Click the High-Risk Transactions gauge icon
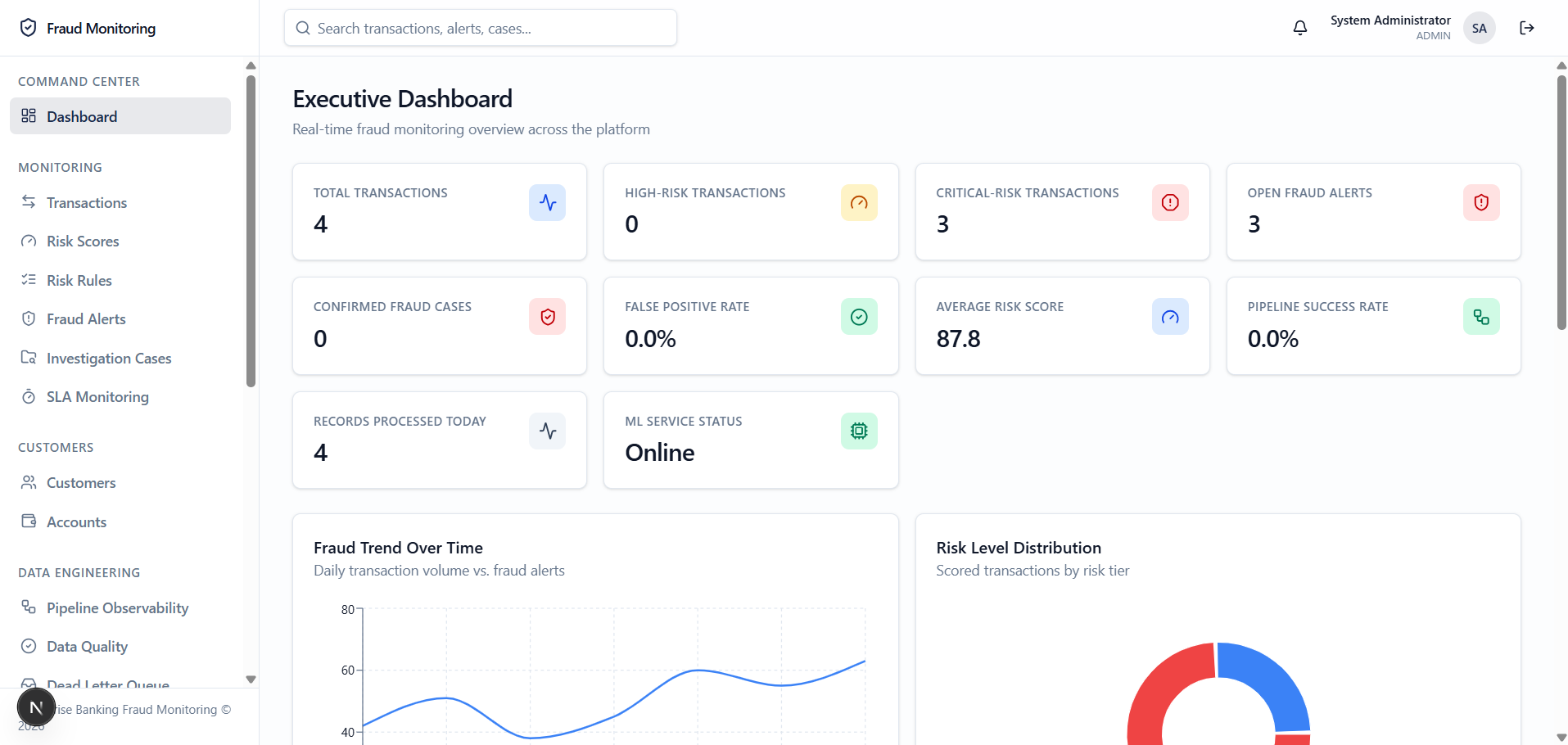 pos(859,202)
